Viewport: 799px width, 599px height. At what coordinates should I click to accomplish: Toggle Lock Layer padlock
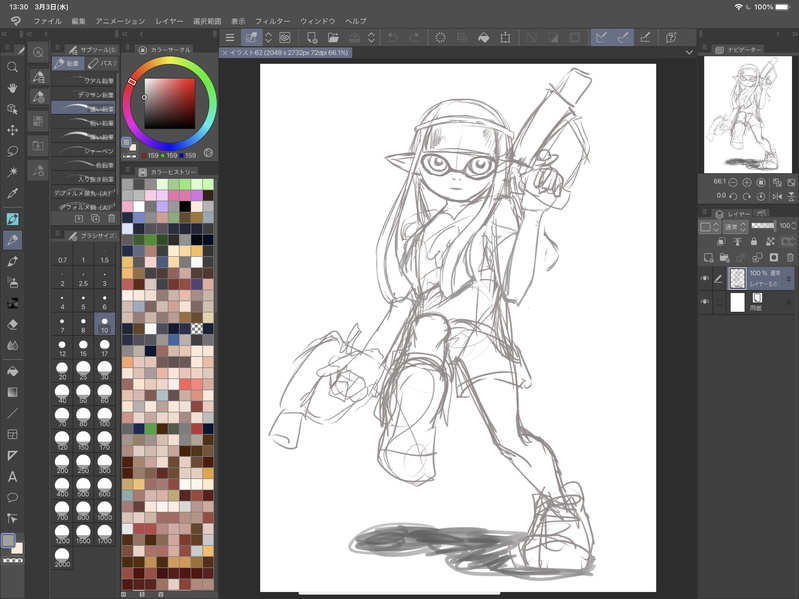click(754, 241)
